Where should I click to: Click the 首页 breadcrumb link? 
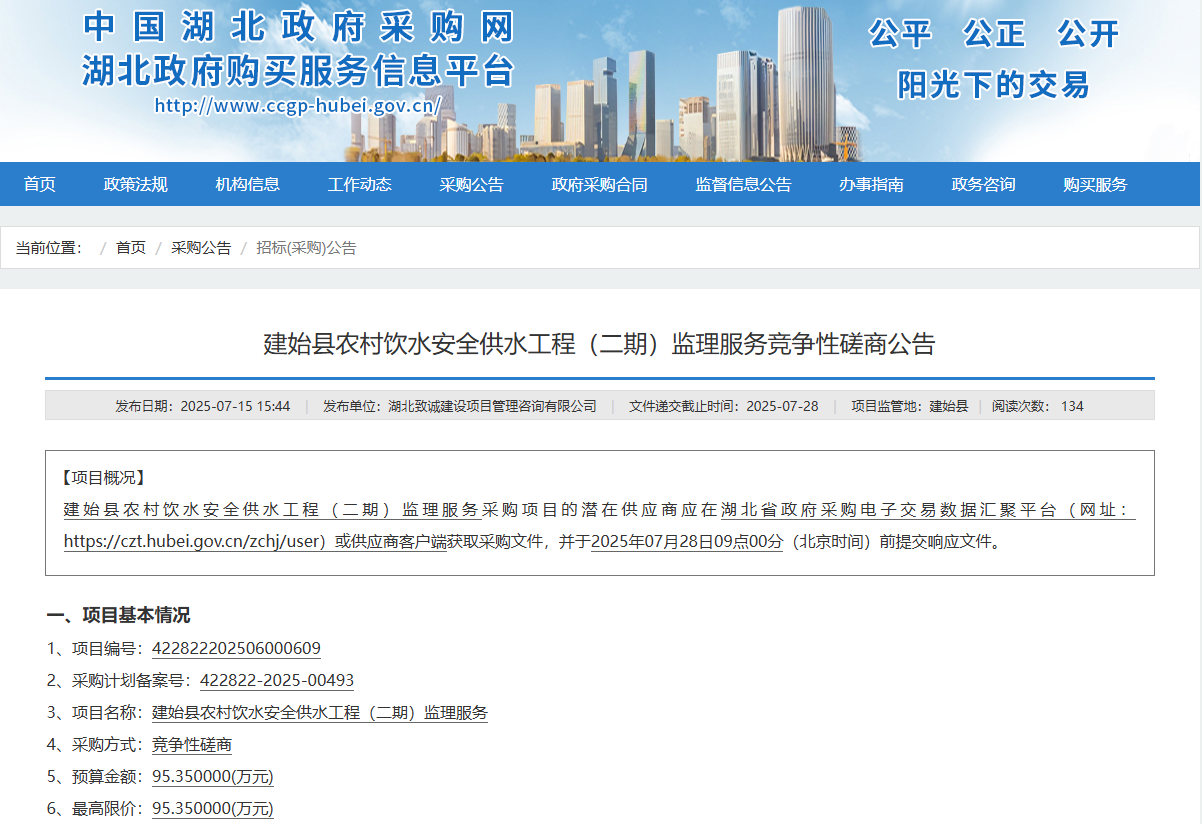(x=131, y=248)
